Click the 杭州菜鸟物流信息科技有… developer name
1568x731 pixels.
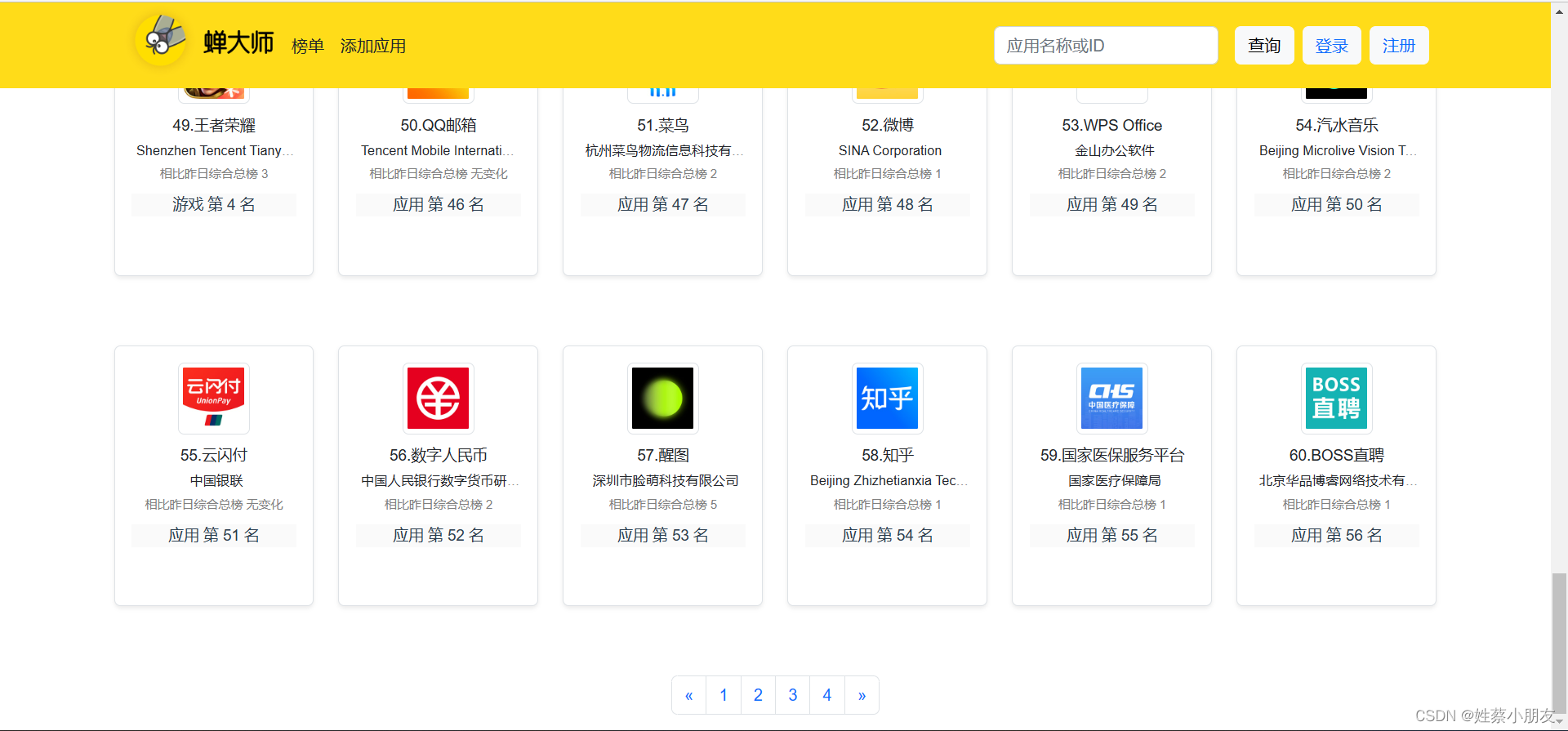[x=664, y=150]
